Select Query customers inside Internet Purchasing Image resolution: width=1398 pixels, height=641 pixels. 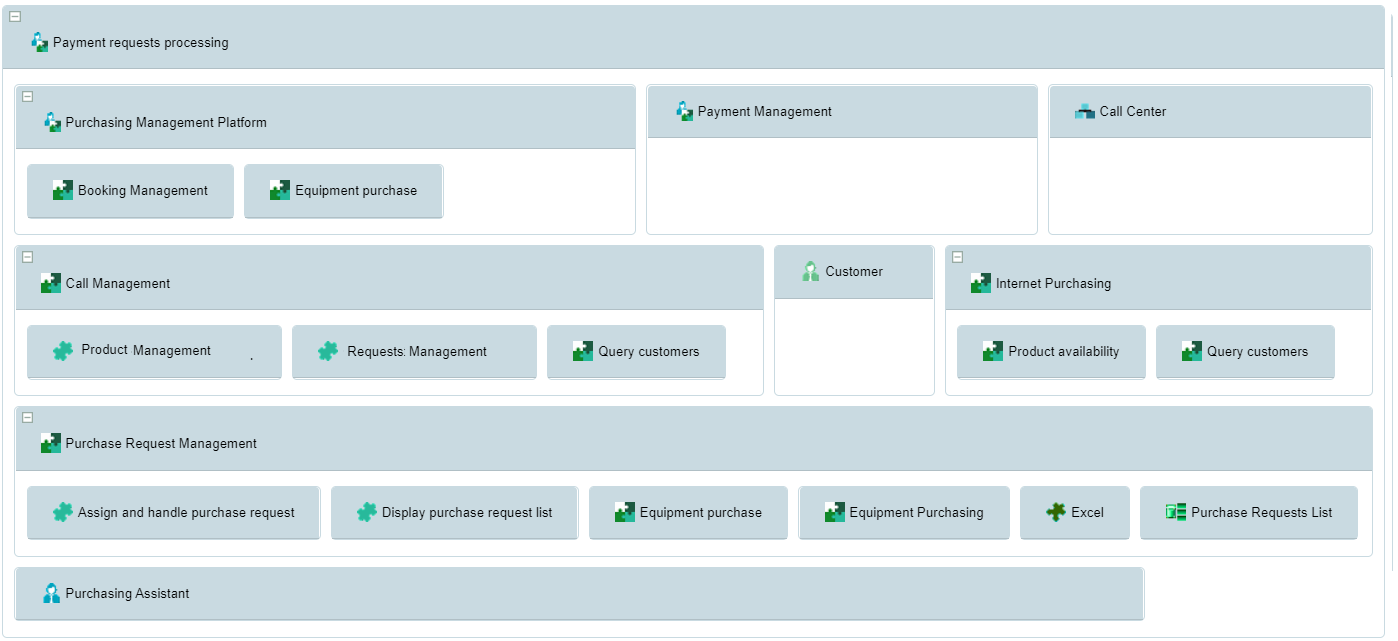click(1245, 352)
